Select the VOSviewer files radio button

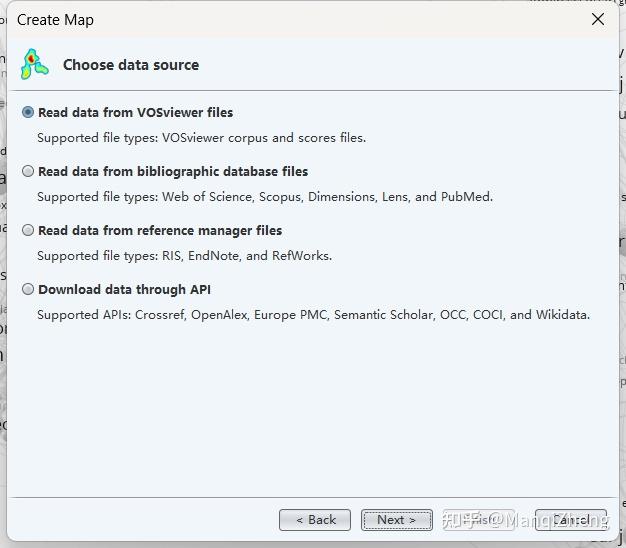28,112
